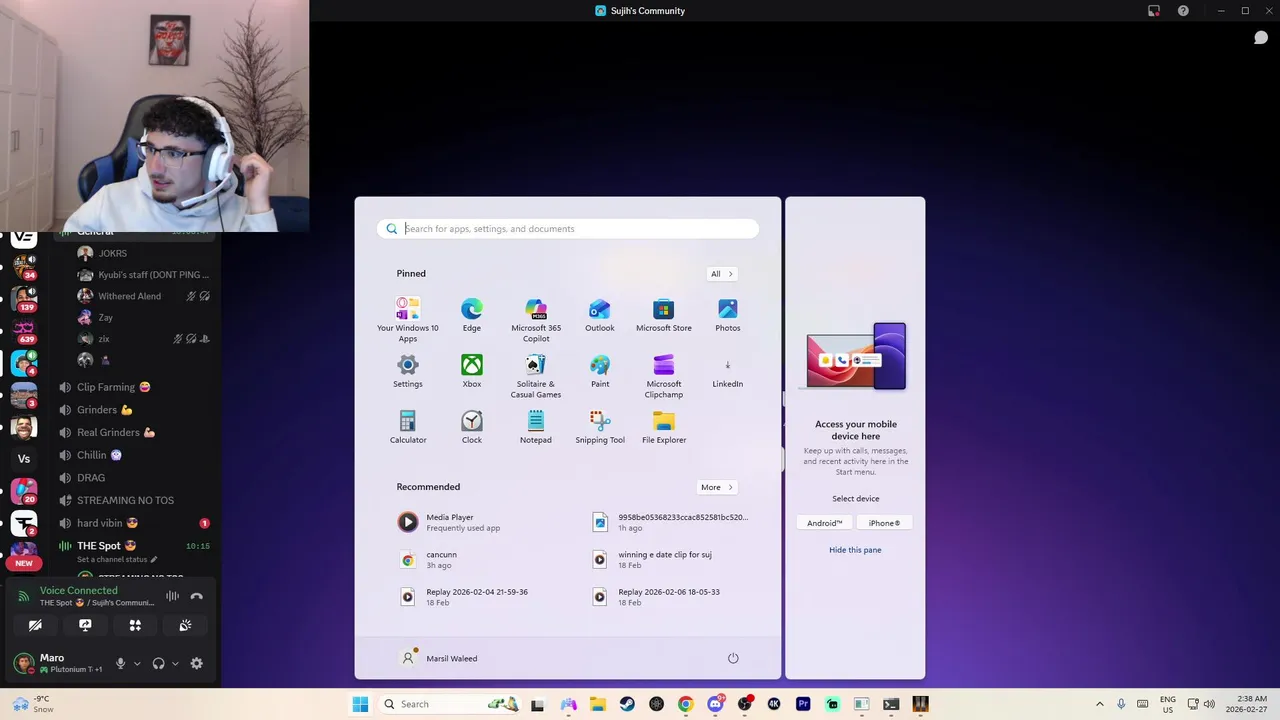
Task: Click the Windows Start button
Action: click(360, 704)
